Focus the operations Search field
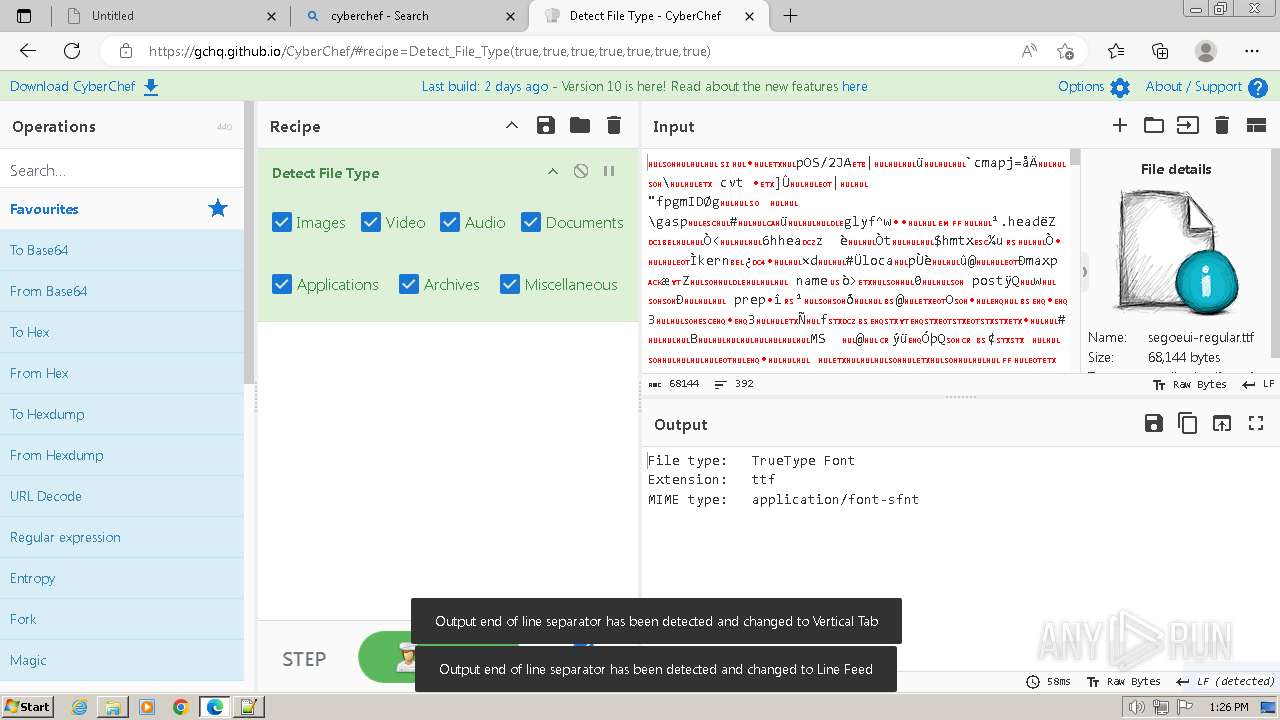Viewport: 1280px width, 720px height. 122,170
